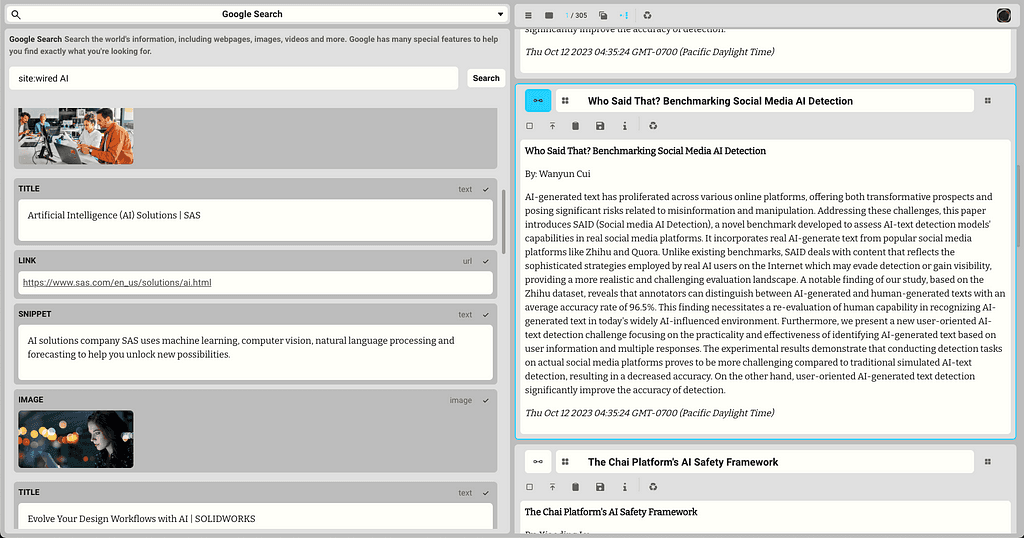Click clipboard icon of Who Said That note
1024x538 pixels.
coord(575,126)
